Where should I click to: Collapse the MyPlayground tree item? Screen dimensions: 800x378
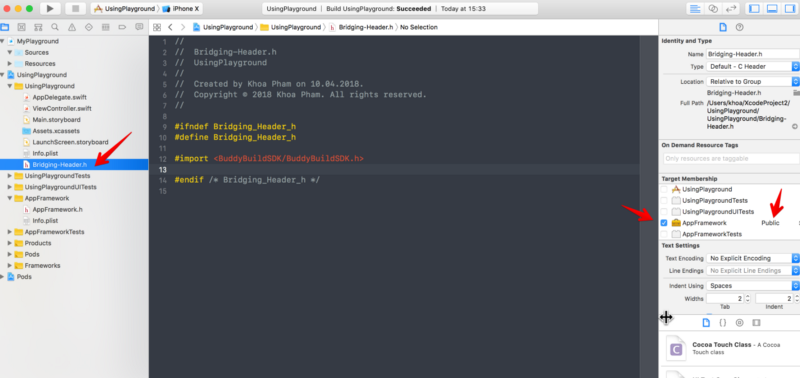[x=3, y=41]
